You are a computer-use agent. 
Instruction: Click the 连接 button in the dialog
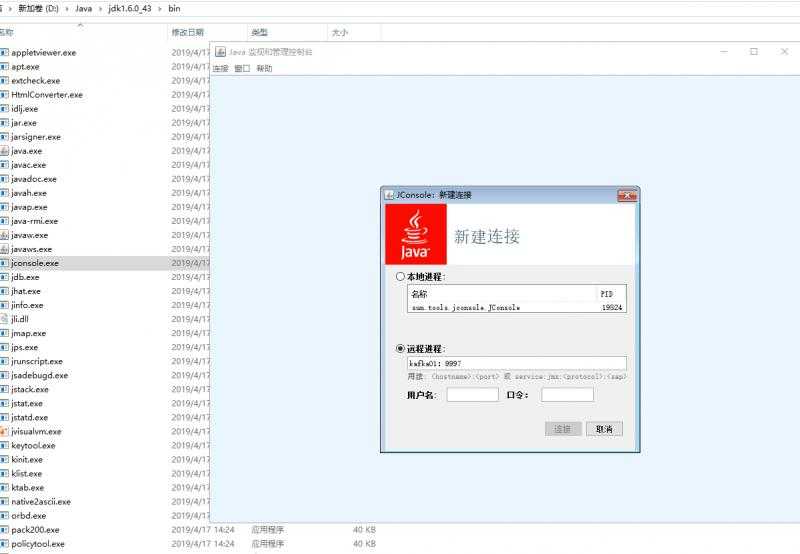563,429
